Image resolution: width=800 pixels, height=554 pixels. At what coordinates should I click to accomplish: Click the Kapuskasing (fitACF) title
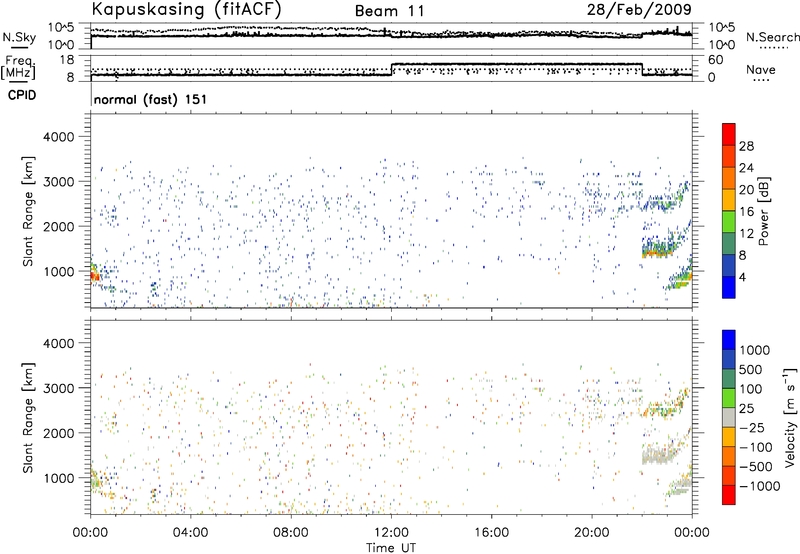[x=186, y=9]
